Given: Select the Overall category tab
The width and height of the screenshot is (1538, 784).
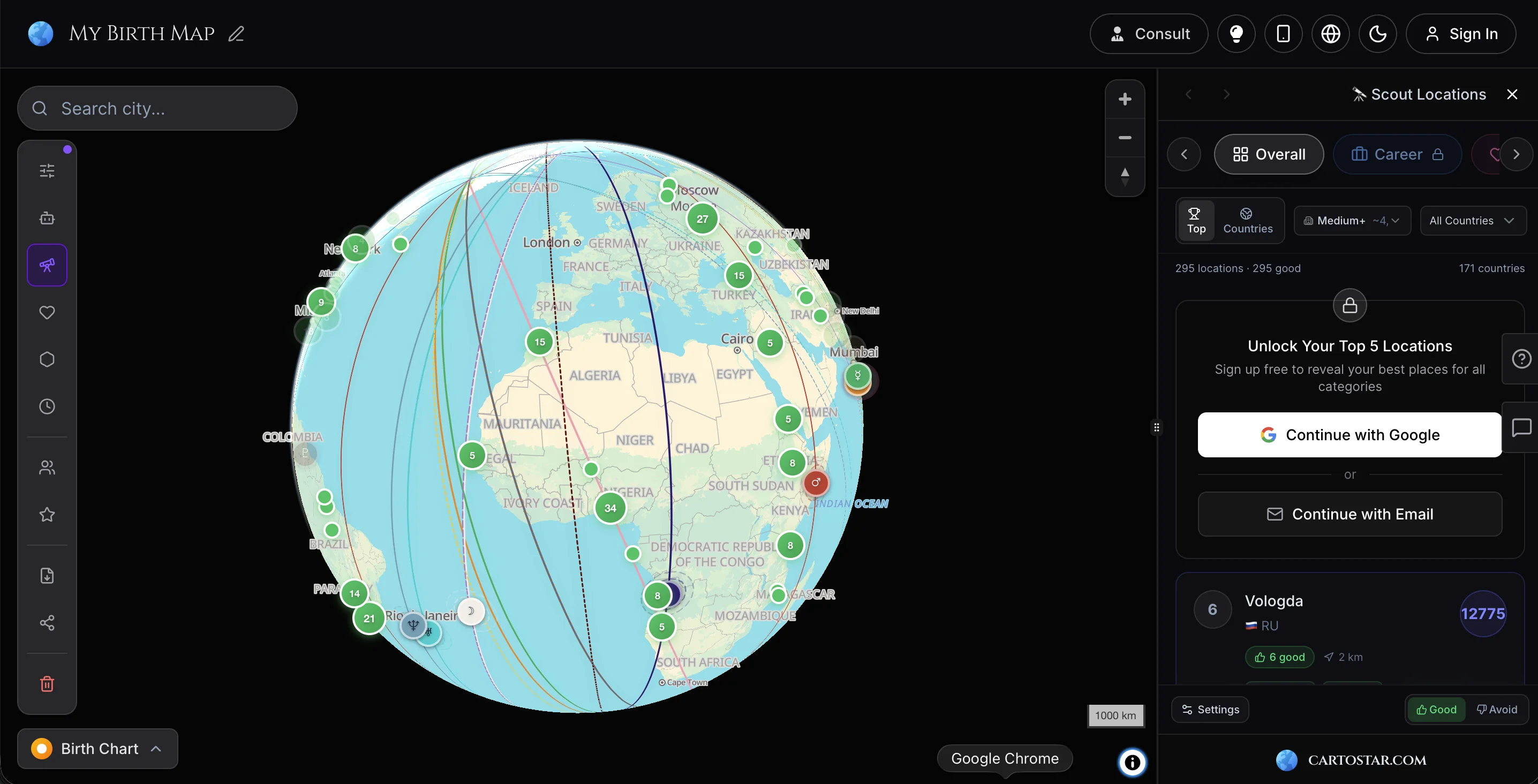Looking at the screenshot, I should click(x=1269, y=154).
